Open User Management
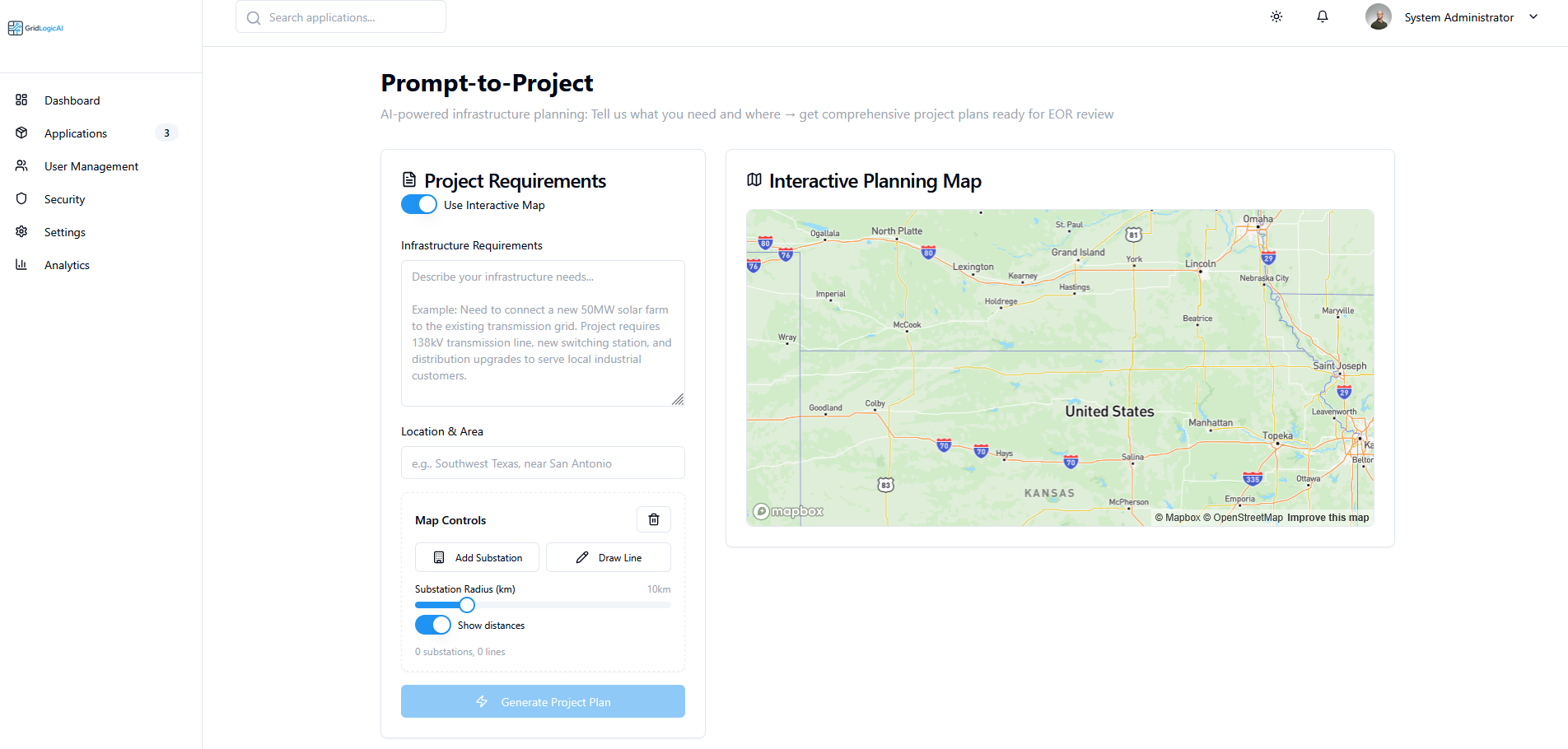The height and width of the screenshot is (749, 1568). [91, 165]
